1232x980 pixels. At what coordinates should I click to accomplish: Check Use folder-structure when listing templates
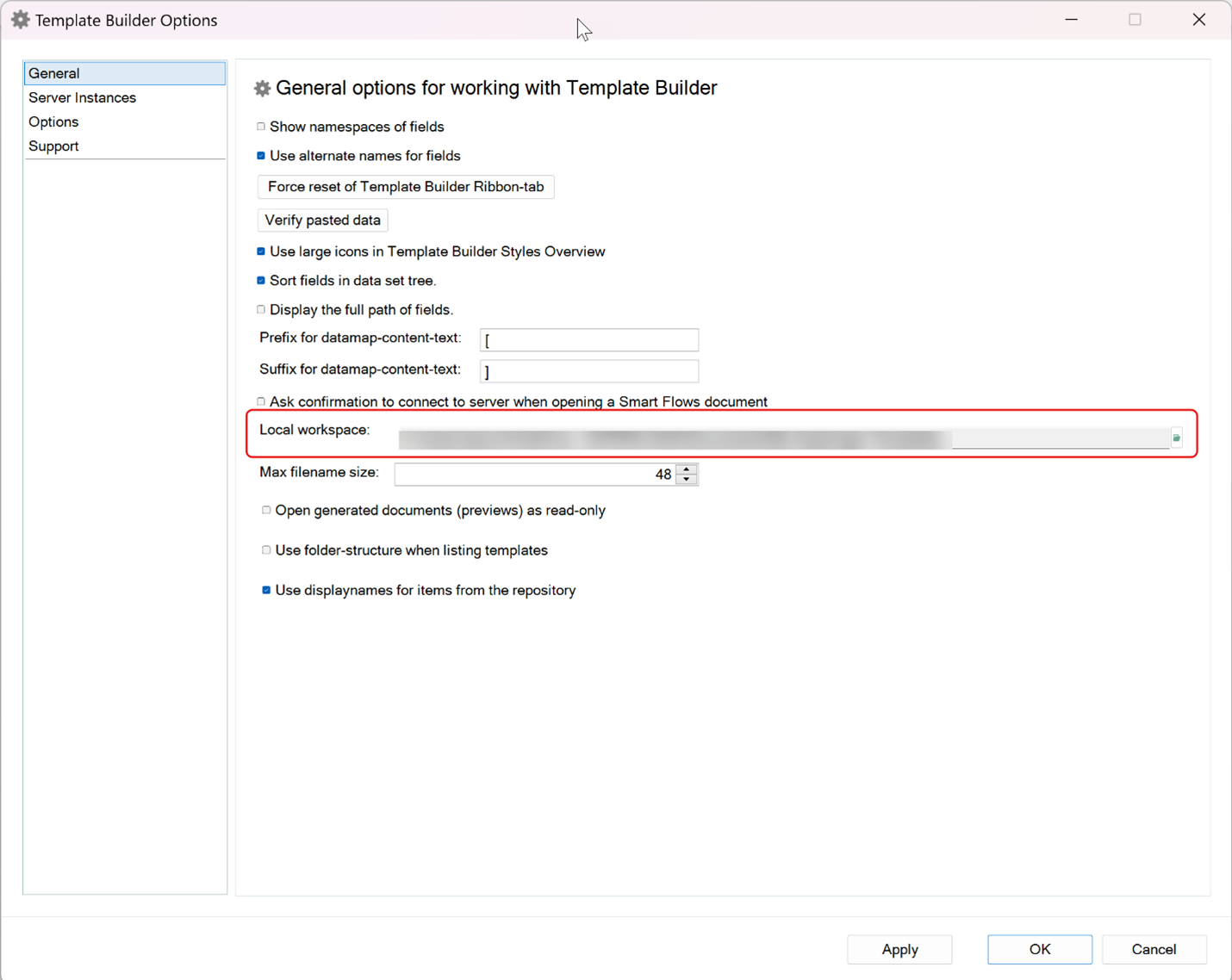pos(266,550)
